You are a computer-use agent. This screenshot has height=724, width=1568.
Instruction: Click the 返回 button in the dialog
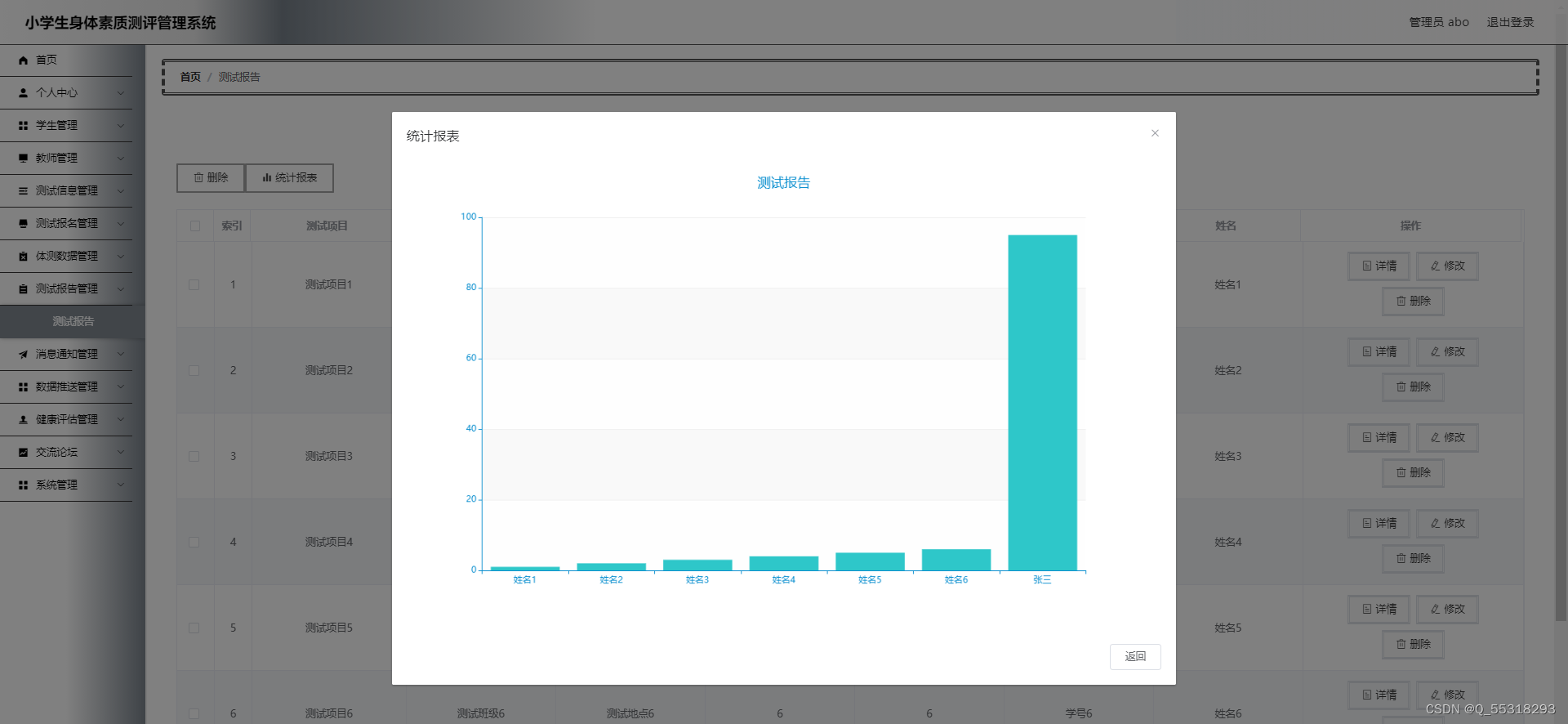pos(1135,657)
